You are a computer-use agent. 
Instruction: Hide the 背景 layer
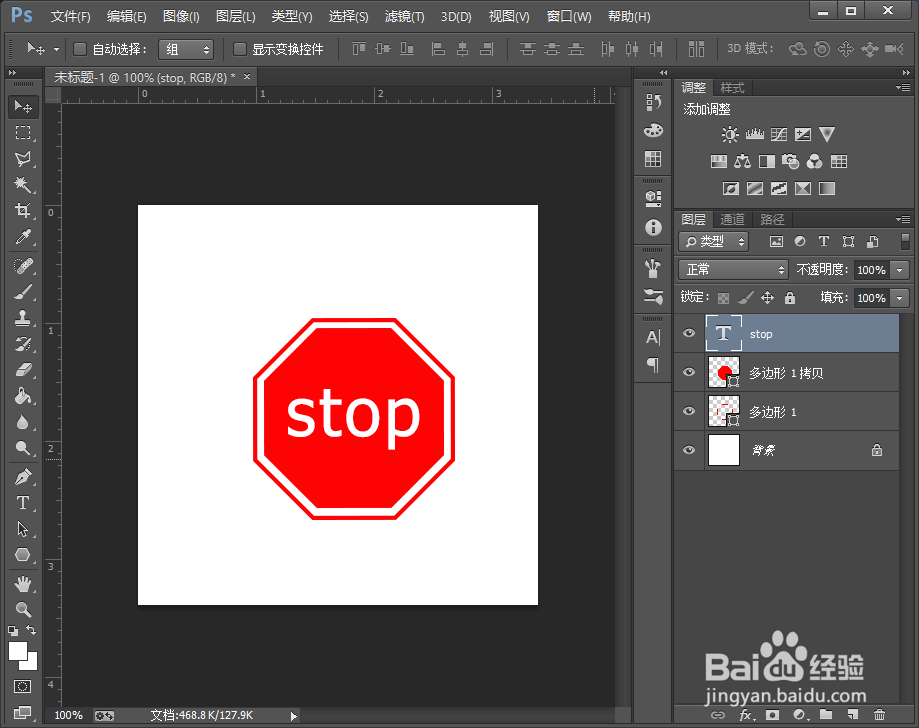[x=689, y=450]
